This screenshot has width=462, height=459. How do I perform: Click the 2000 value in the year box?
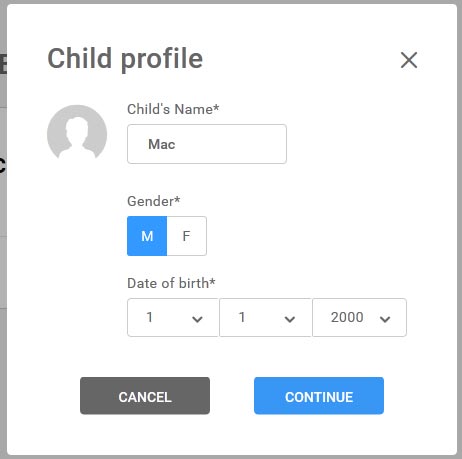[x=347, y=317]
